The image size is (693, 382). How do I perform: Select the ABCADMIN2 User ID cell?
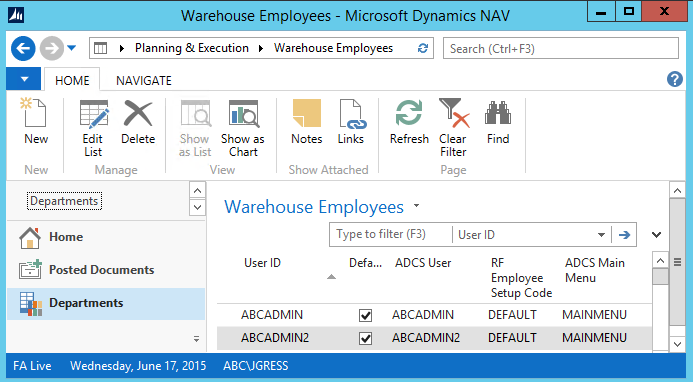(x=275, y=338)
